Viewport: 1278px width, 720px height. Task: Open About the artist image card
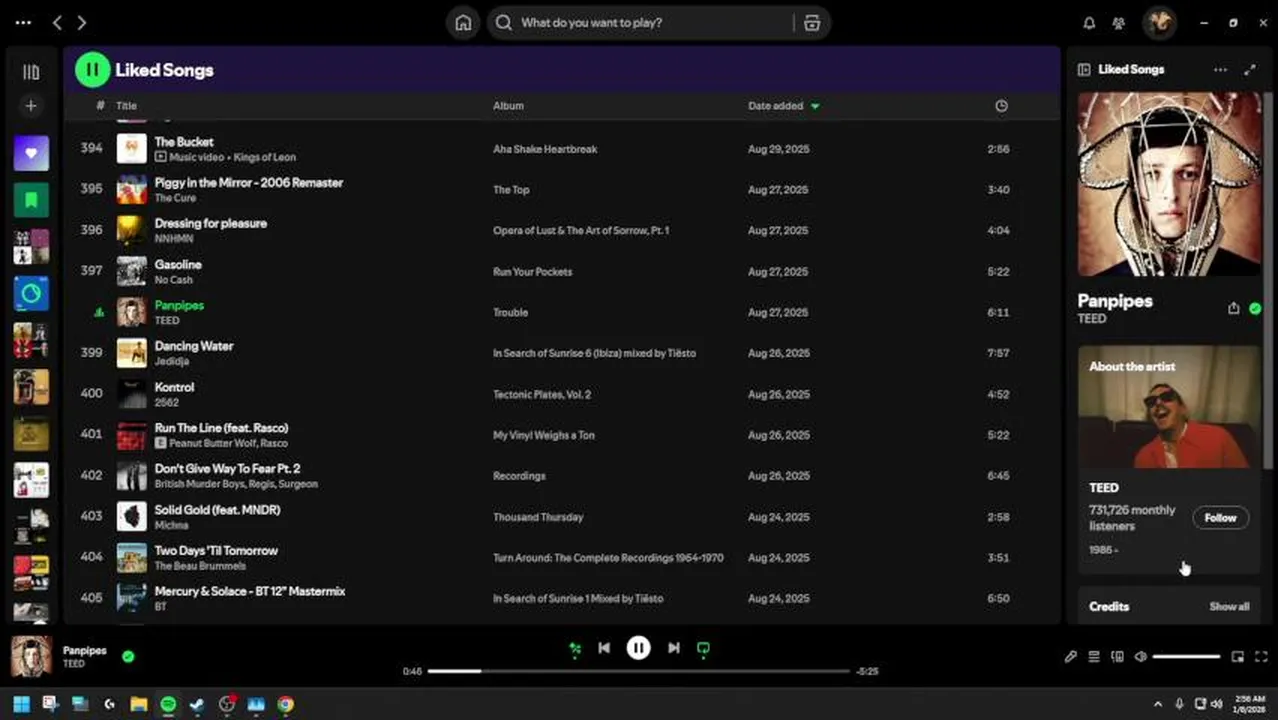click(1169, 407)
